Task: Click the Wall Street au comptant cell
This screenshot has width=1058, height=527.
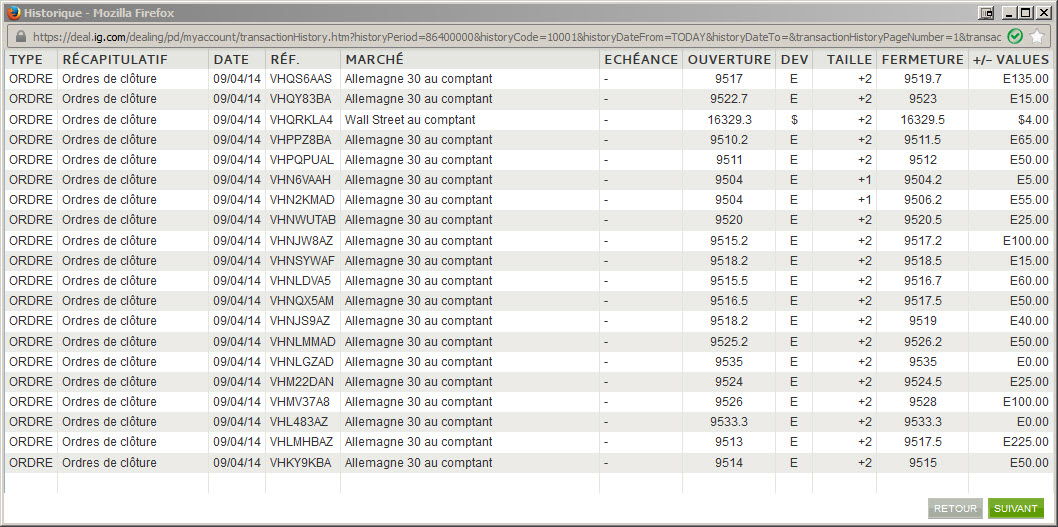Action: pyautogui.click(x=410, y=120)
